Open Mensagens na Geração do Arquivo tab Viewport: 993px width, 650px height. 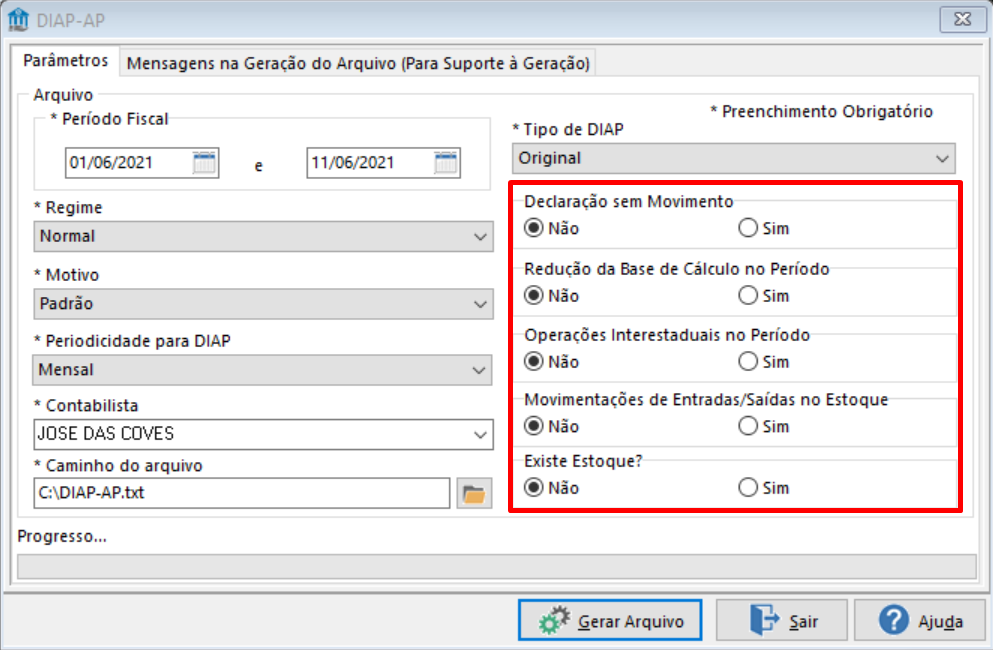[358, 63]
